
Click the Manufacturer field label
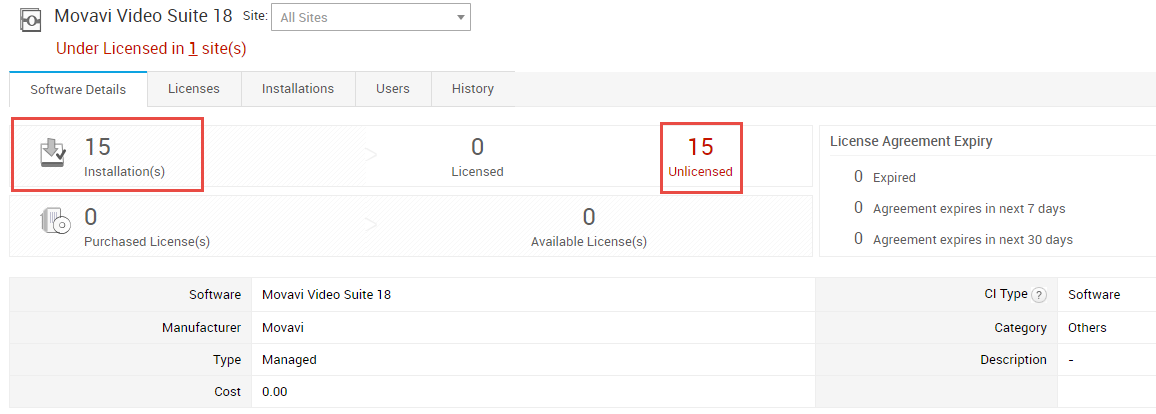[x=201, y=328]
